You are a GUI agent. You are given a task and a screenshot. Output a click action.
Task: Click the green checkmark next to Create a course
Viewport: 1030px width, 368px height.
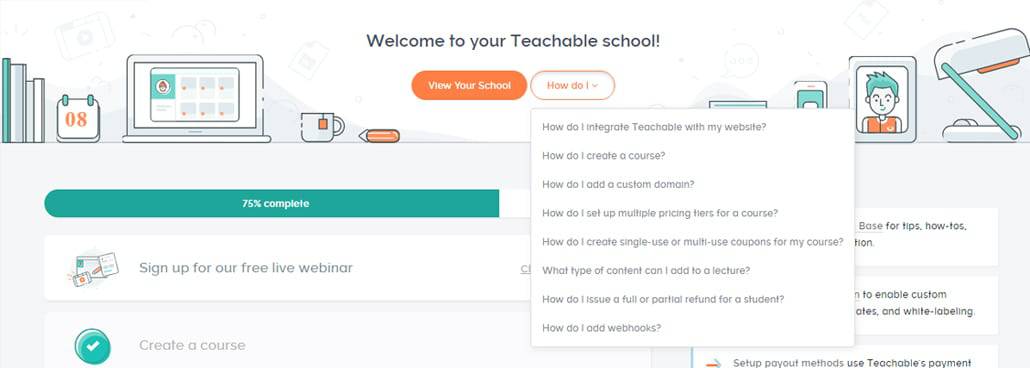pyautogui.click(x=93, y=346)
